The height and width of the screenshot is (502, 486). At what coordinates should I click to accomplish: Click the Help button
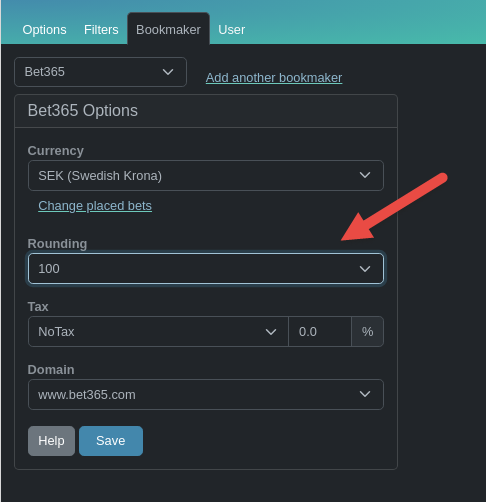click(51, 441)
